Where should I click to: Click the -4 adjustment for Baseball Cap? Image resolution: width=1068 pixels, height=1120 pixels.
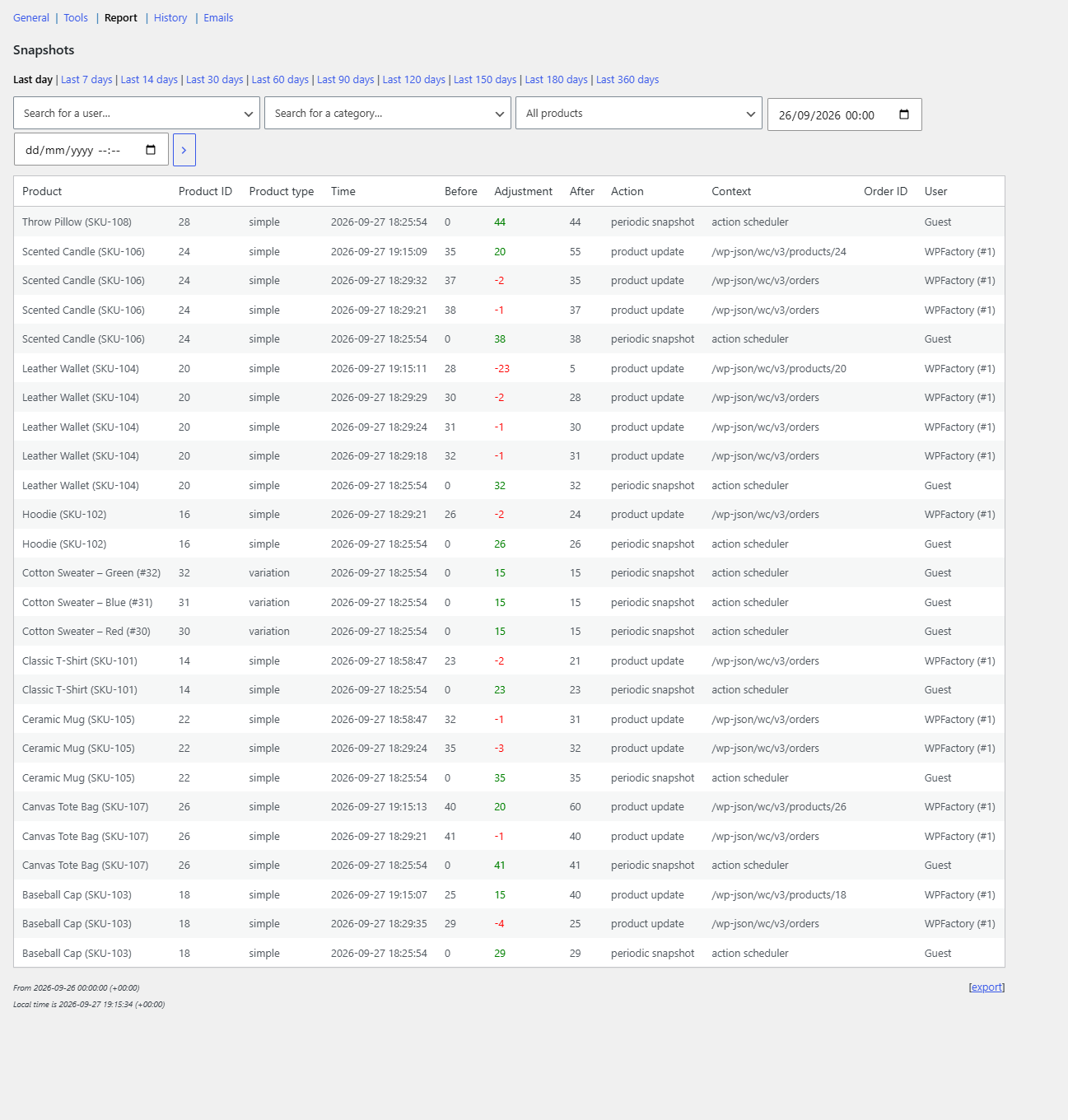pos(499,924)
